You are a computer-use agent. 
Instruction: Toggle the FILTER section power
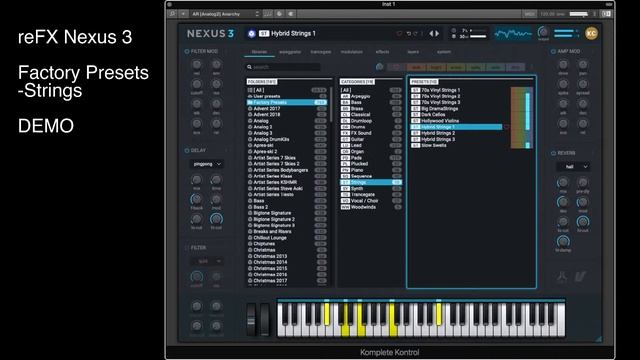coord(187,248)
